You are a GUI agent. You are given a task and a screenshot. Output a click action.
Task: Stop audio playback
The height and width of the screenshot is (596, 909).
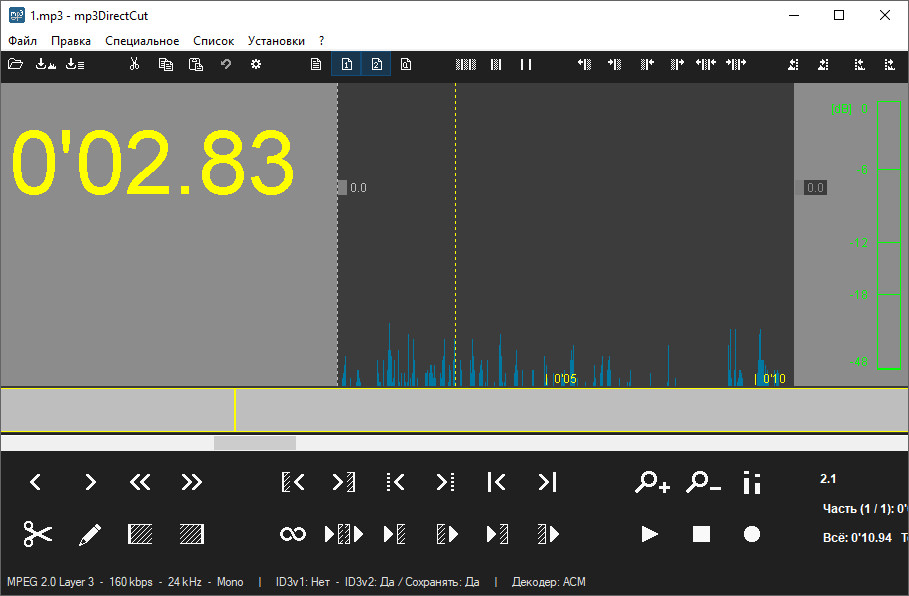[700, 533]
